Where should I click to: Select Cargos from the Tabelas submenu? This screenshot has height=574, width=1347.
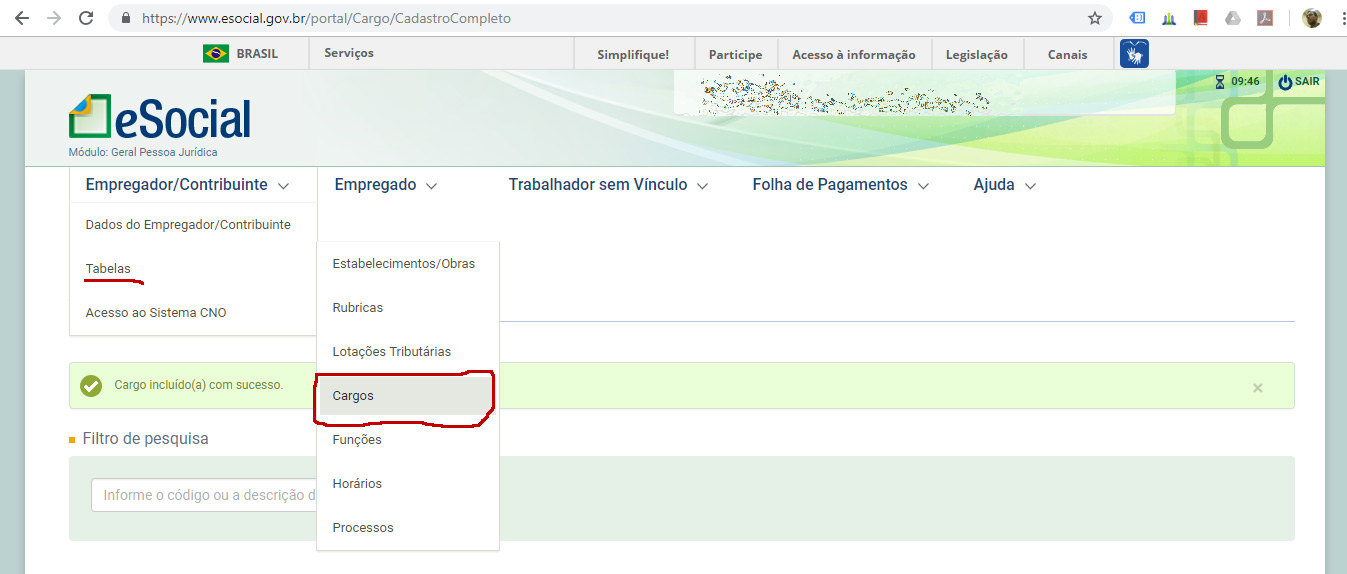353,396
